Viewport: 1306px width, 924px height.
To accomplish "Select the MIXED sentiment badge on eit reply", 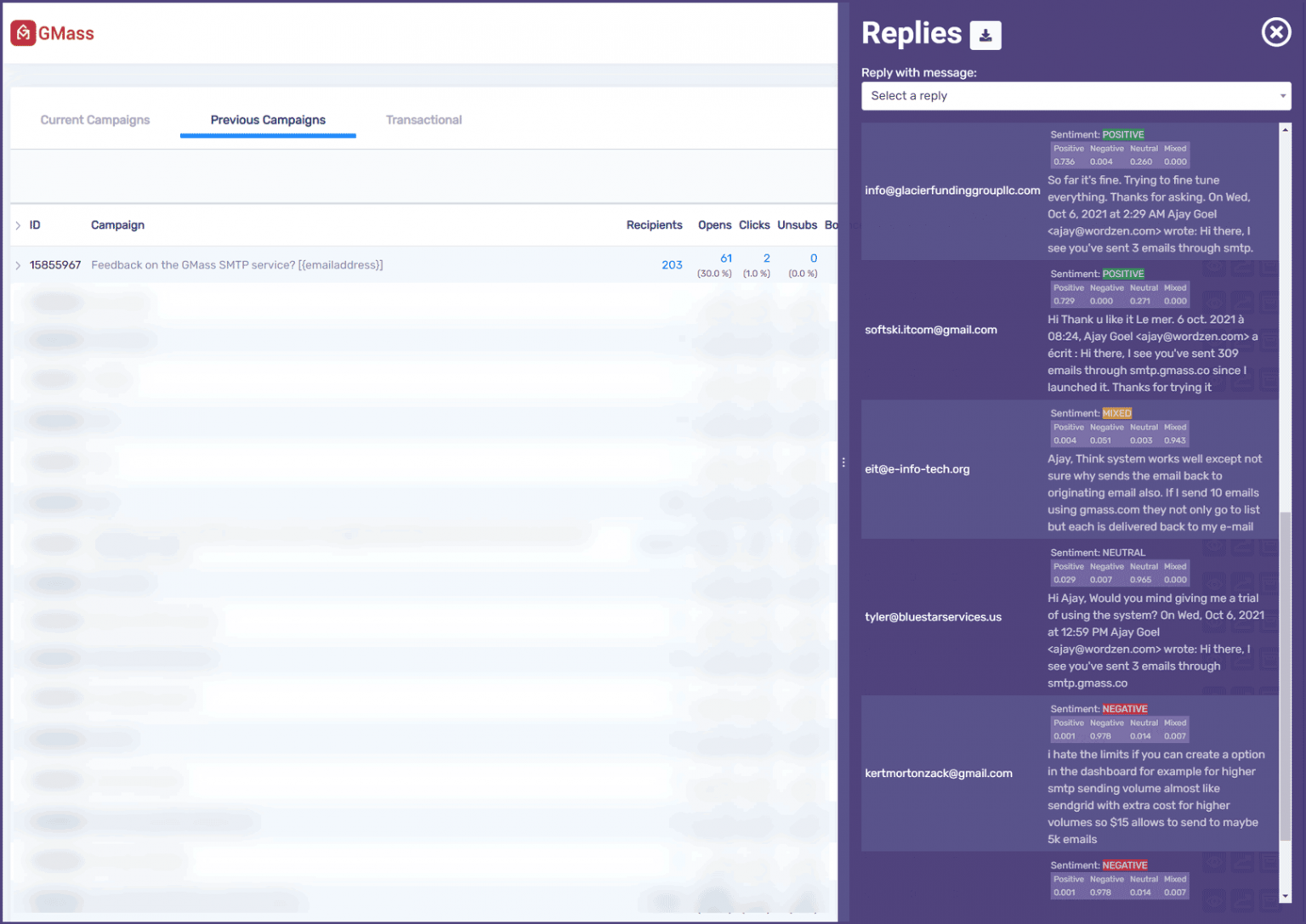I will coord(1116,413).
